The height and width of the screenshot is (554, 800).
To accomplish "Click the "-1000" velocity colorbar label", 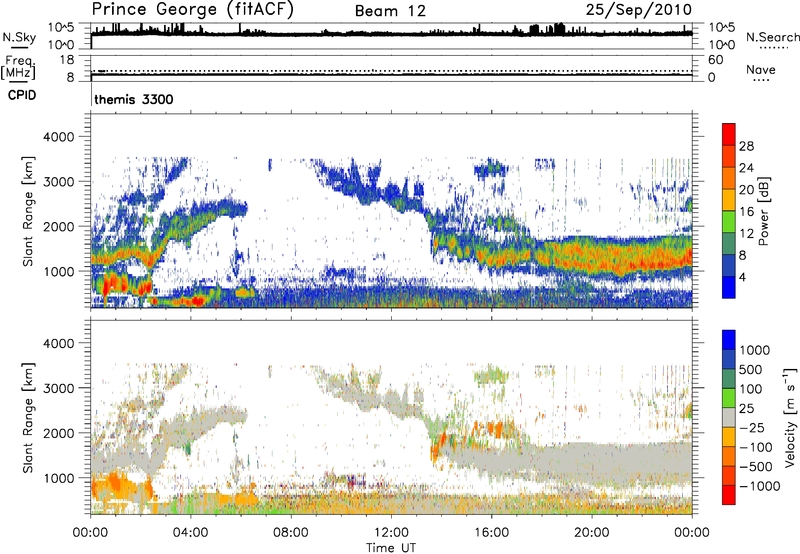I will 760,486.
